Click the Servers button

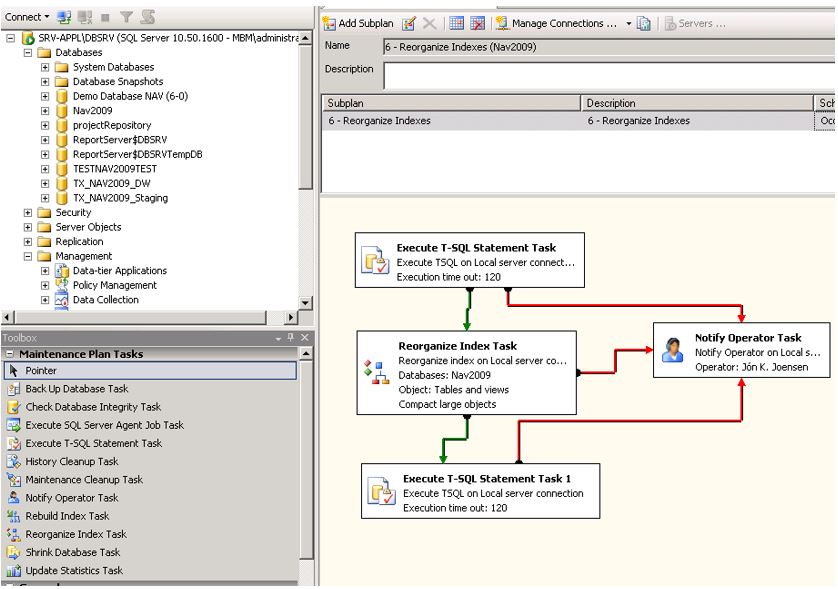tap(695, 24)
